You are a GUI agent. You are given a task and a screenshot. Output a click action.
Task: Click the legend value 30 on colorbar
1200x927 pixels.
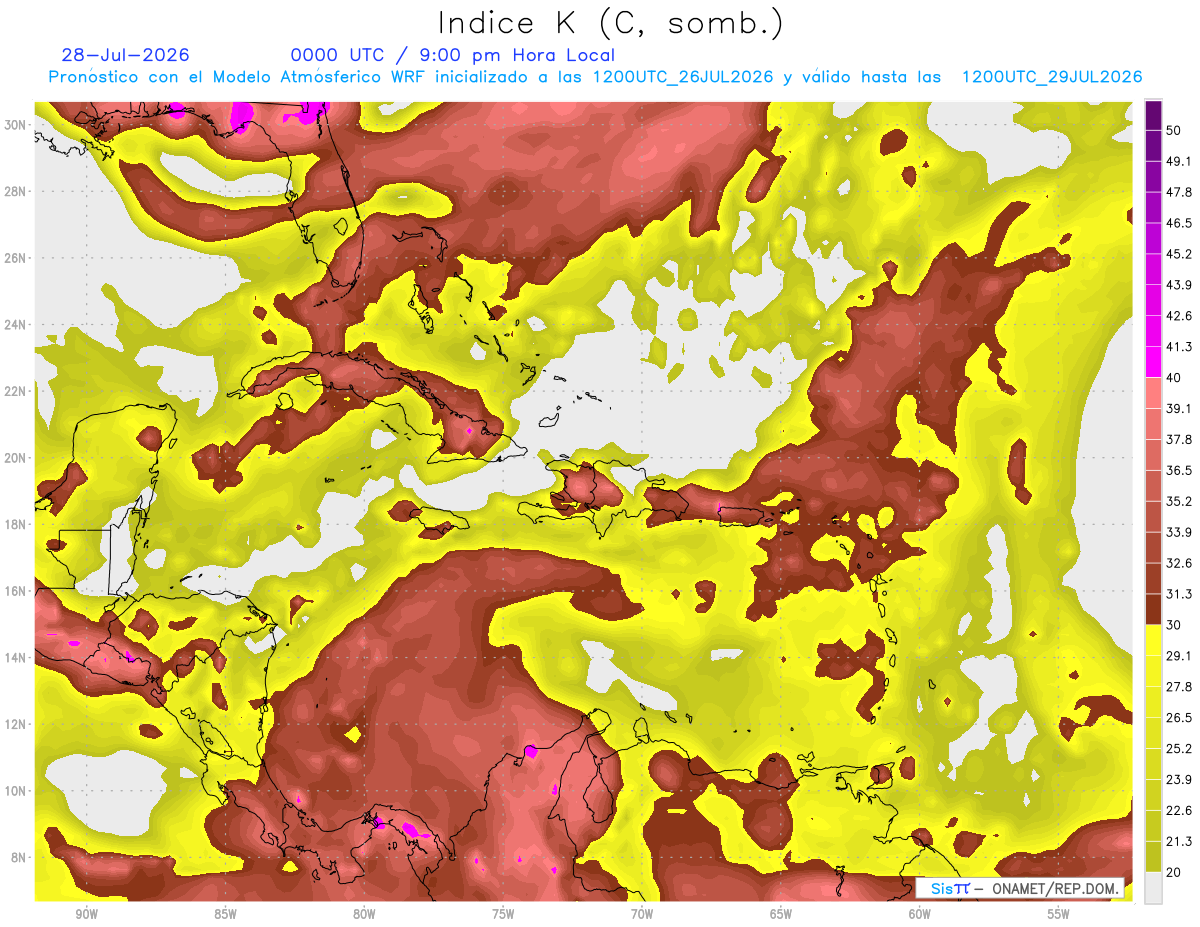tap(1175, 625)
